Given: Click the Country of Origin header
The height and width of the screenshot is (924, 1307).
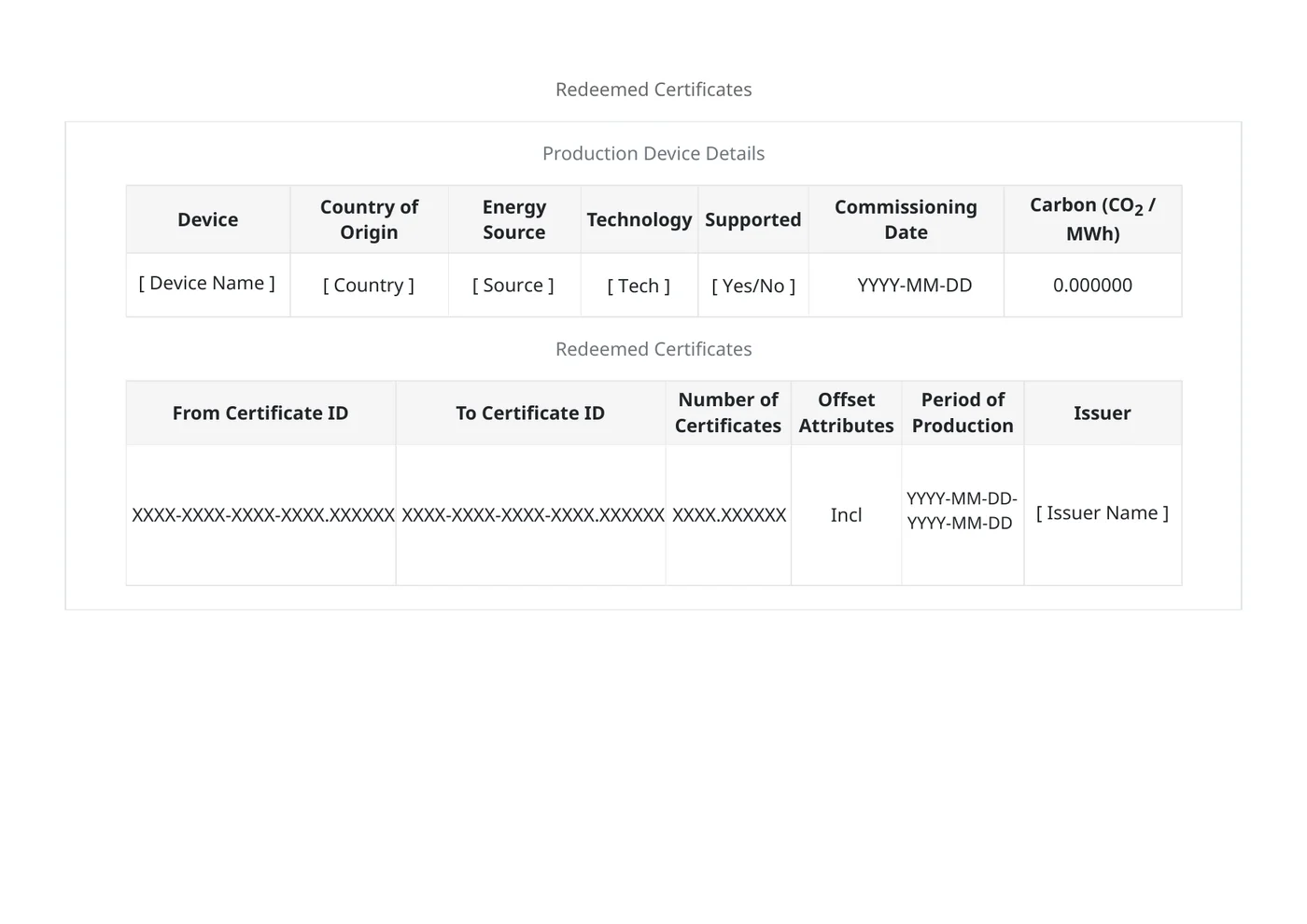Looking at the screenshot, I should pyautogui.click(x=369, y=219).
